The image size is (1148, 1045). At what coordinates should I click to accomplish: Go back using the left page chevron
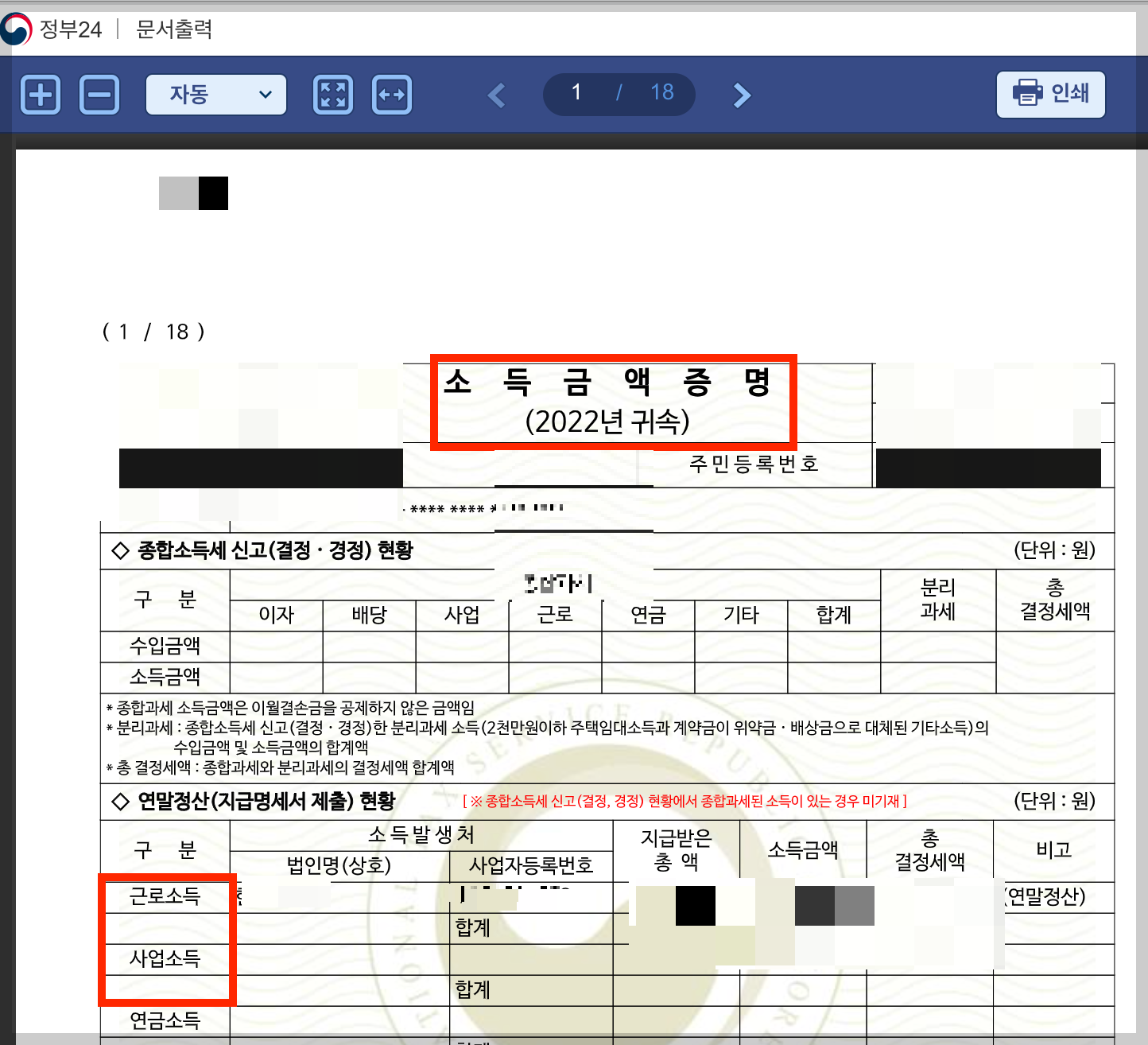(497, 94)
